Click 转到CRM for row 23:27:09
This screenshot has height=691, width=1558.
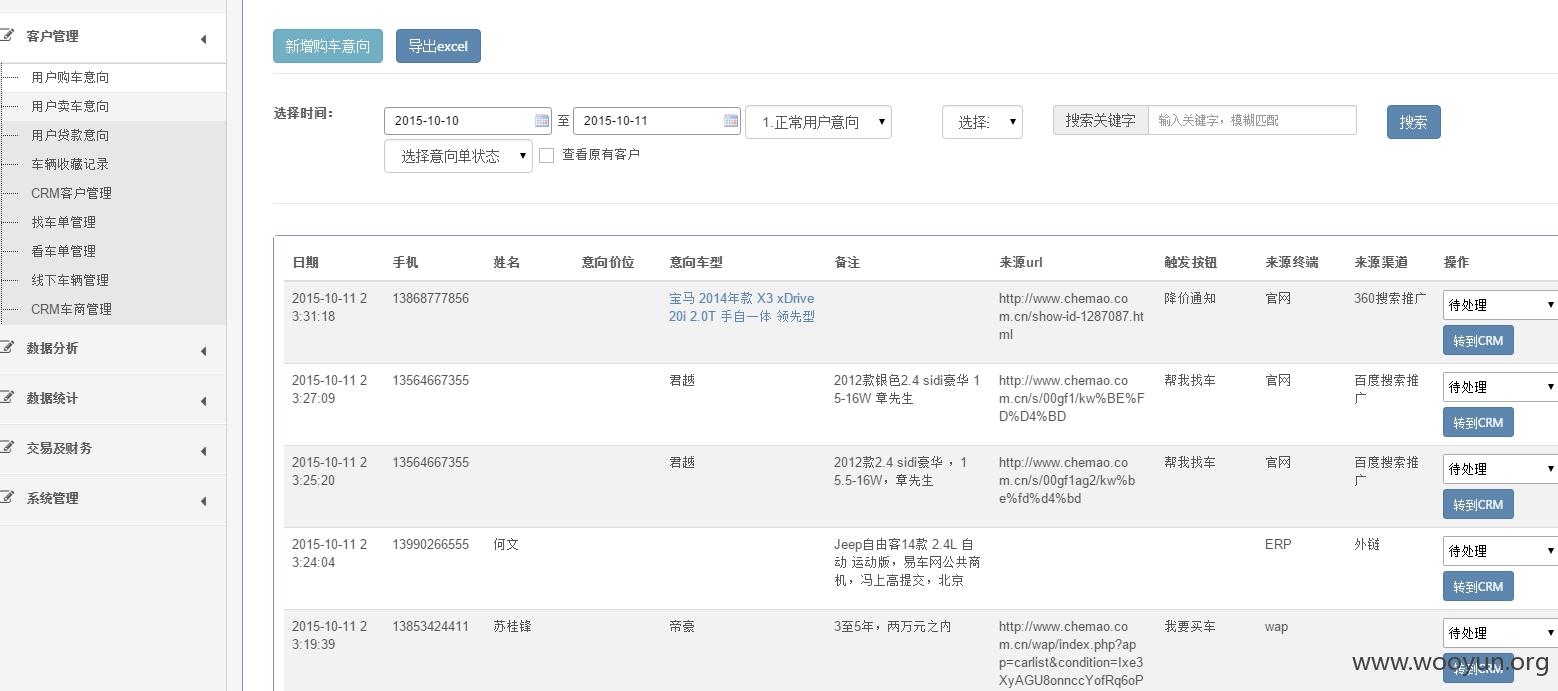click(1478, 422)
